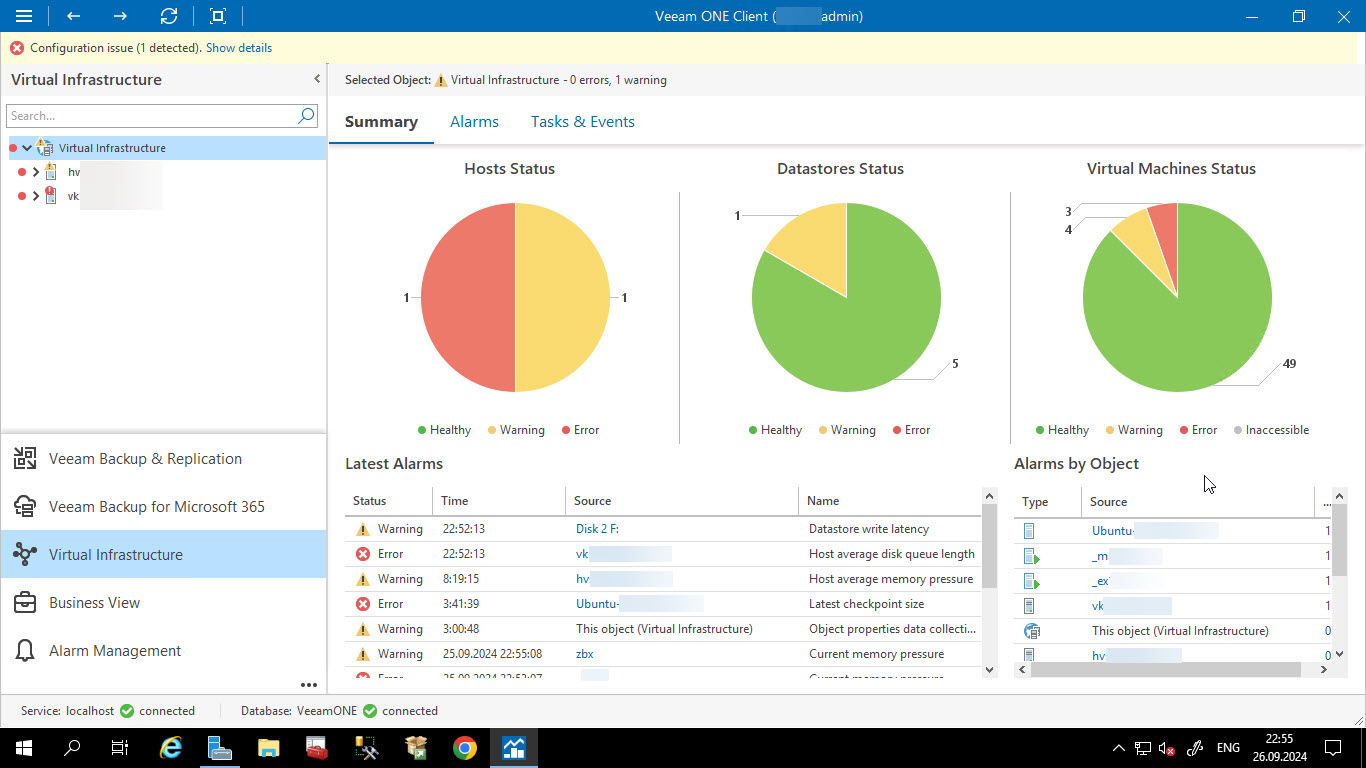Select the vk host server icon
The image size is (1366, 768).
[50, 196]
